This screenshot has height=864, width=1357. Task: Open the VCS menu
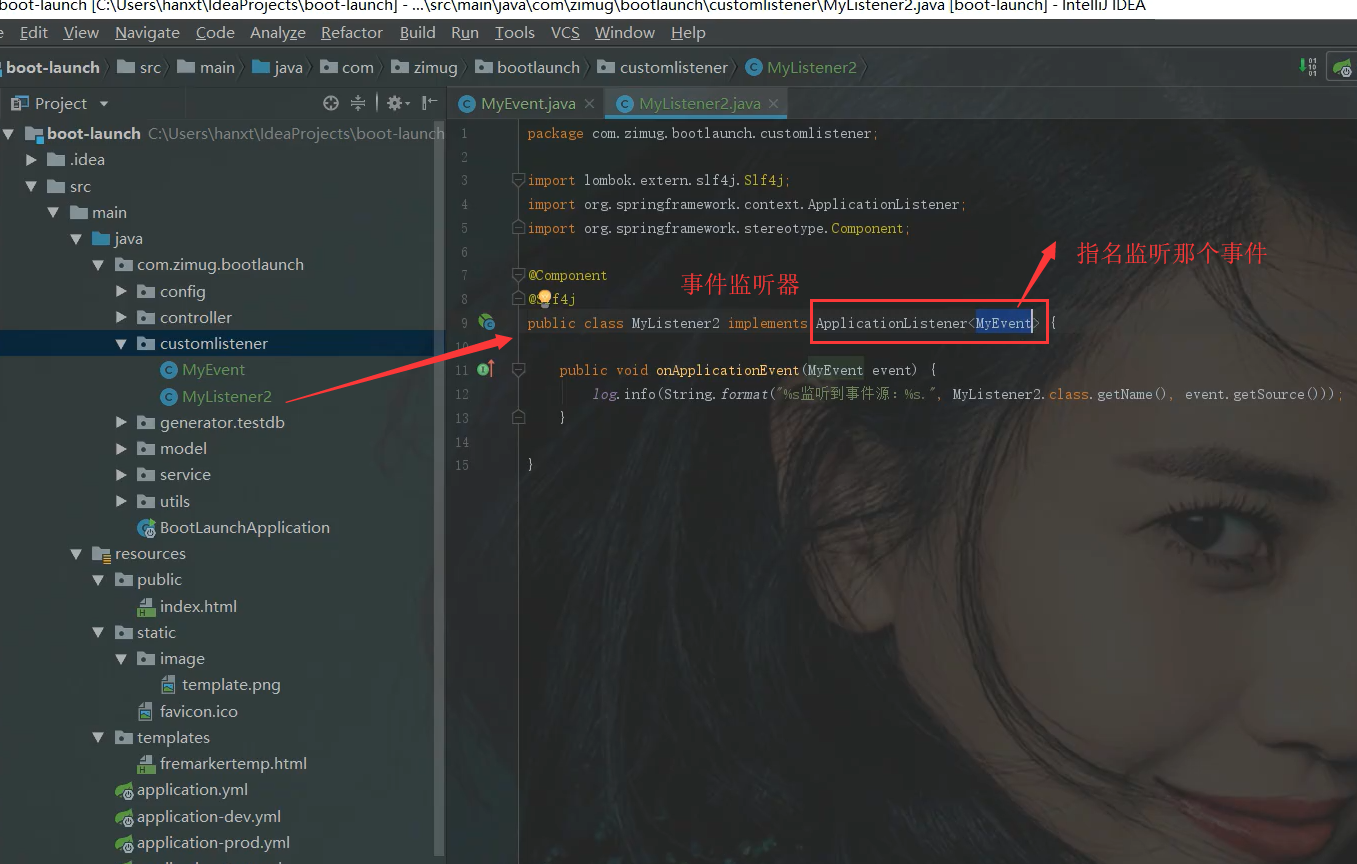point(565,32)
